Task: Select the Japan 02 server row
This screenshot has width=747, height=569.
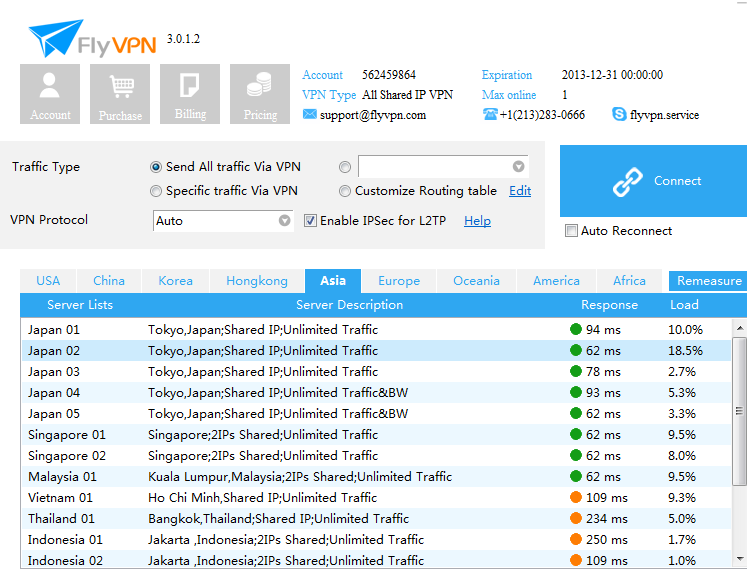Action: 376,350
